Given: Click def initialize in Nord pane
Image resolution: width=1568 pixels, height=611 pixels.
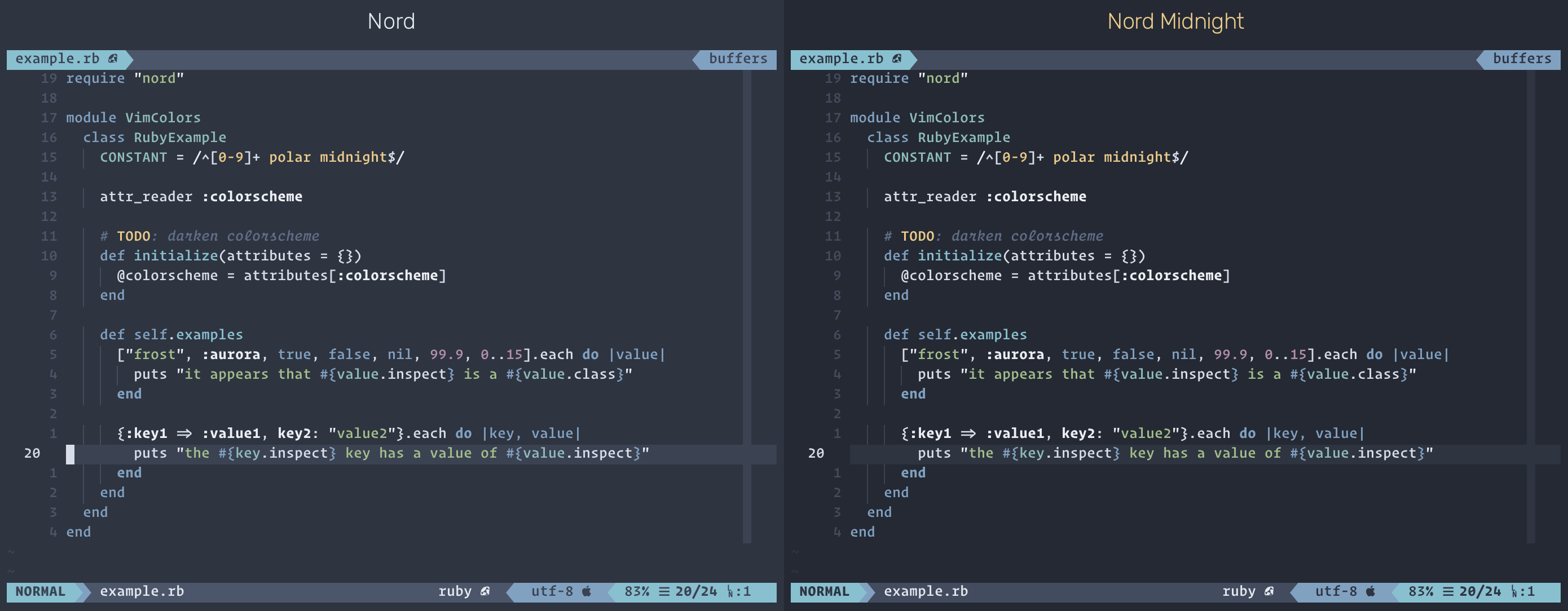Looking at the screenshot, I should pos(159,255).
